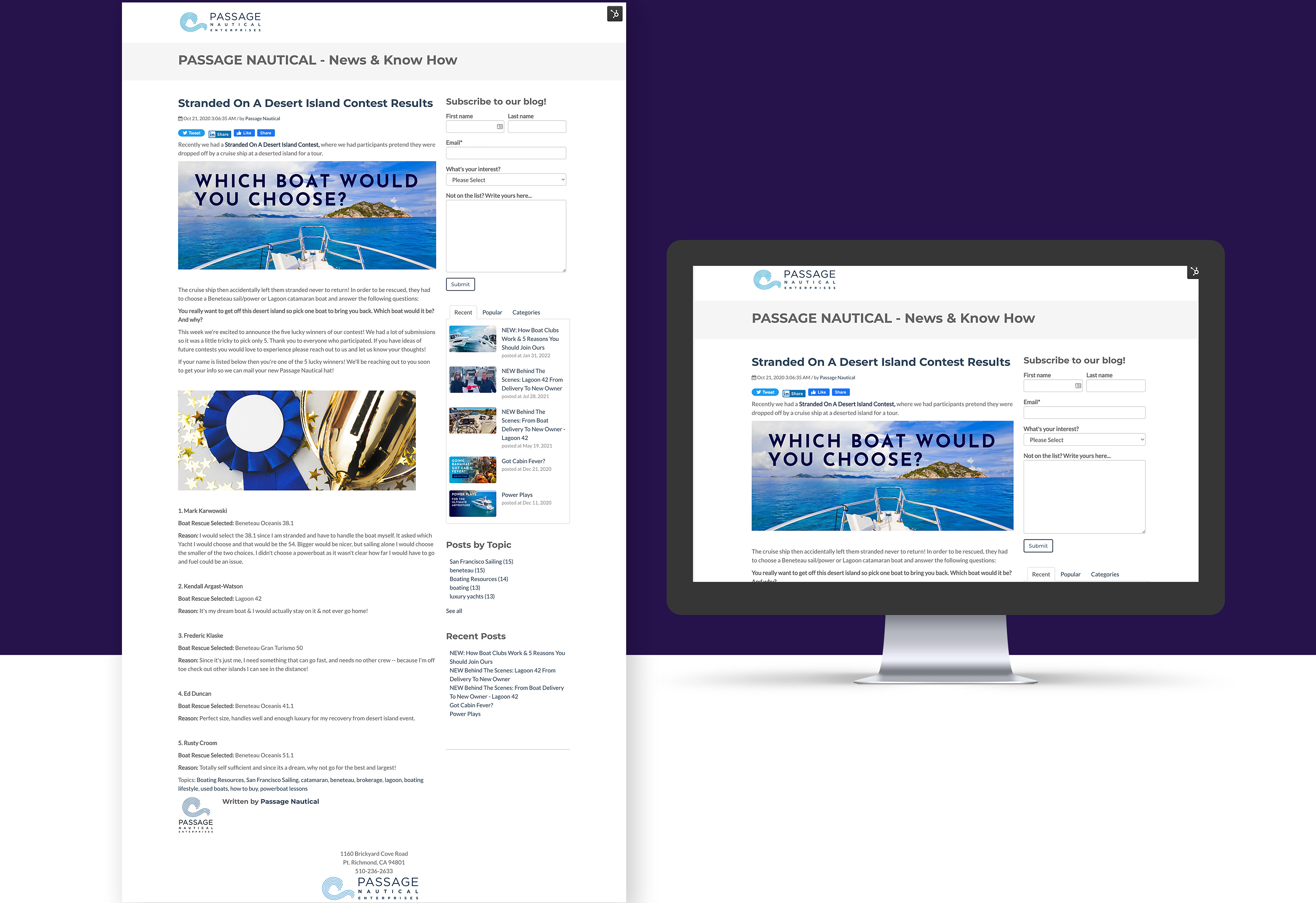This screenshot has height=903, width=1316.
Task: Open the luxury yachts (13) topic
Action: click(x=472, y=597)
